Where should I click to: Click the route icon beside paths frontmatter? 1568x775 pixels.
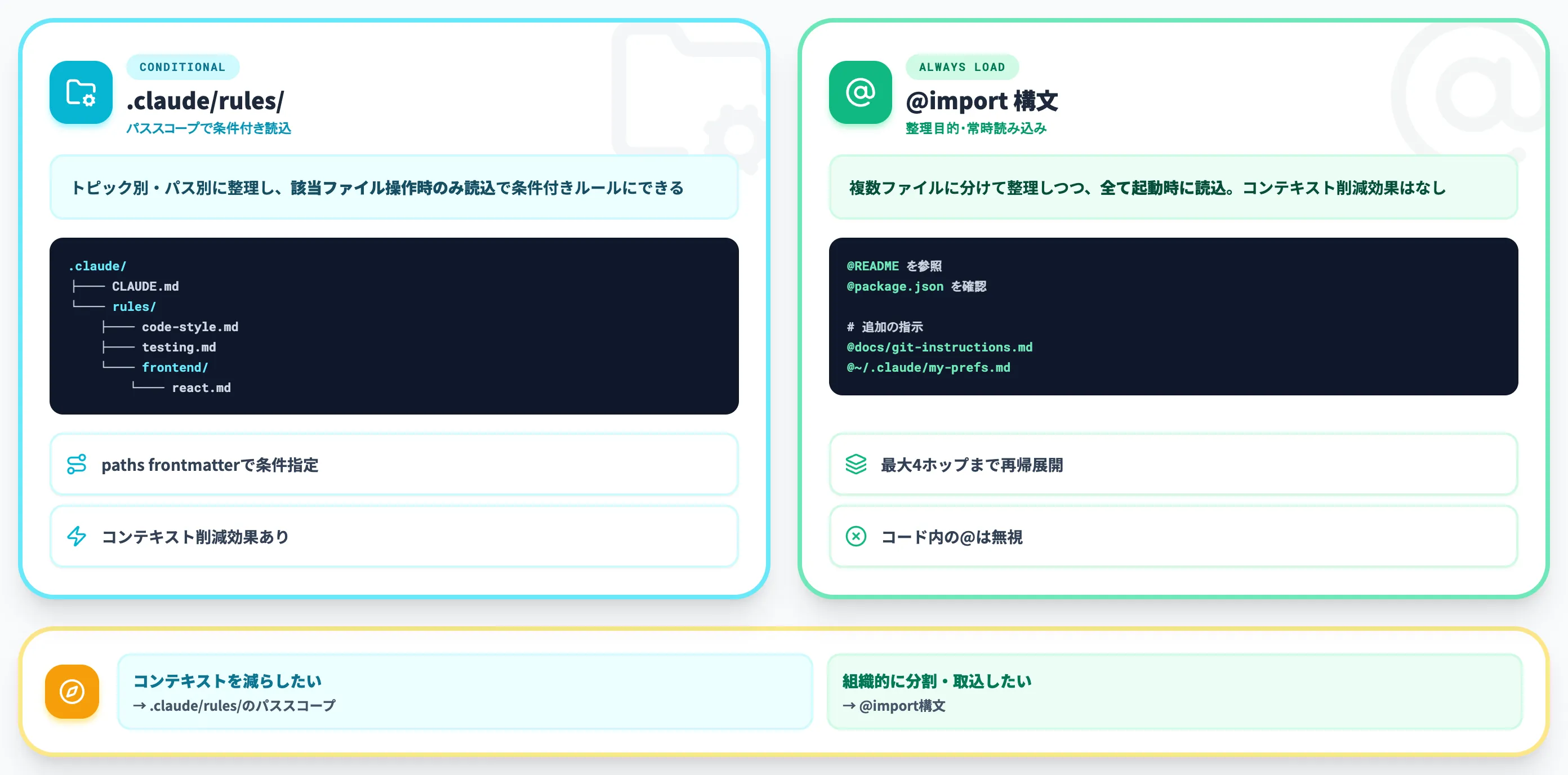coord(77,465)
